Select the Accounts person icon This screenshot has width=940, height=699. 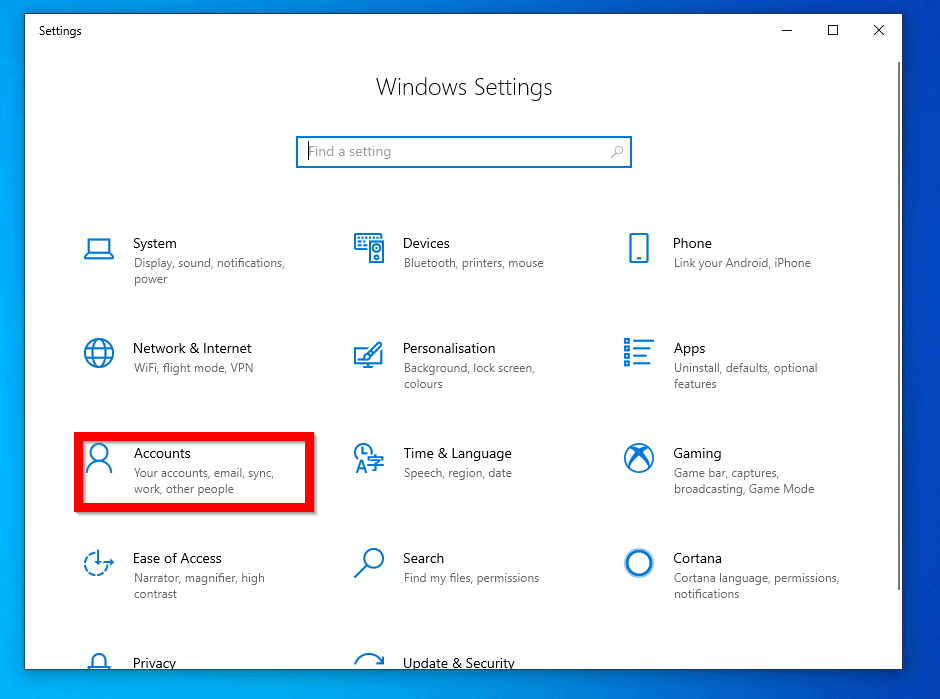coord(99,458)
